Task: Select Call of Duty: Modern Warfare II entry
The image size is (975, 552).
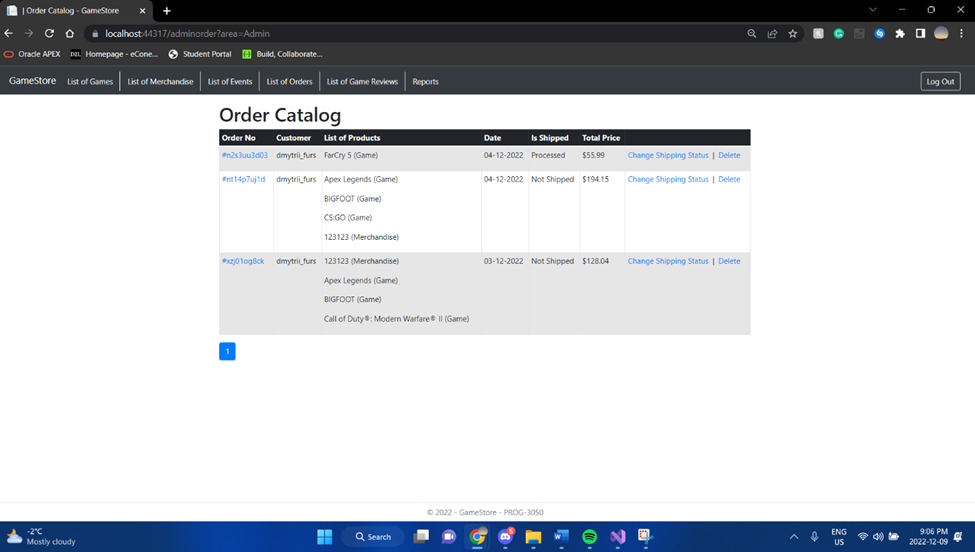Action: [x=396, y=319]
